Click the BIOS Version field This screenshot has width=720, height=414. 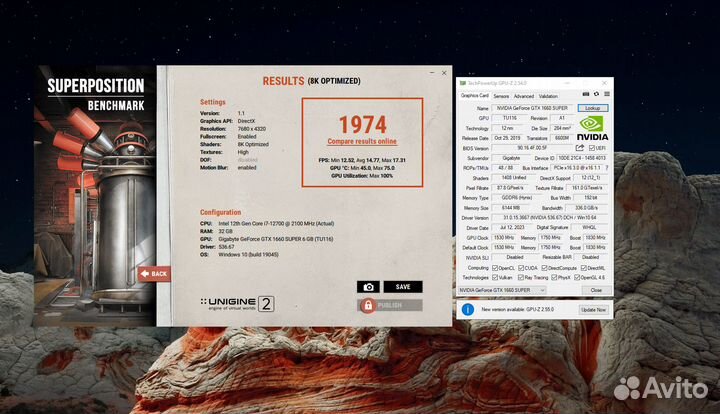[533, 148]
